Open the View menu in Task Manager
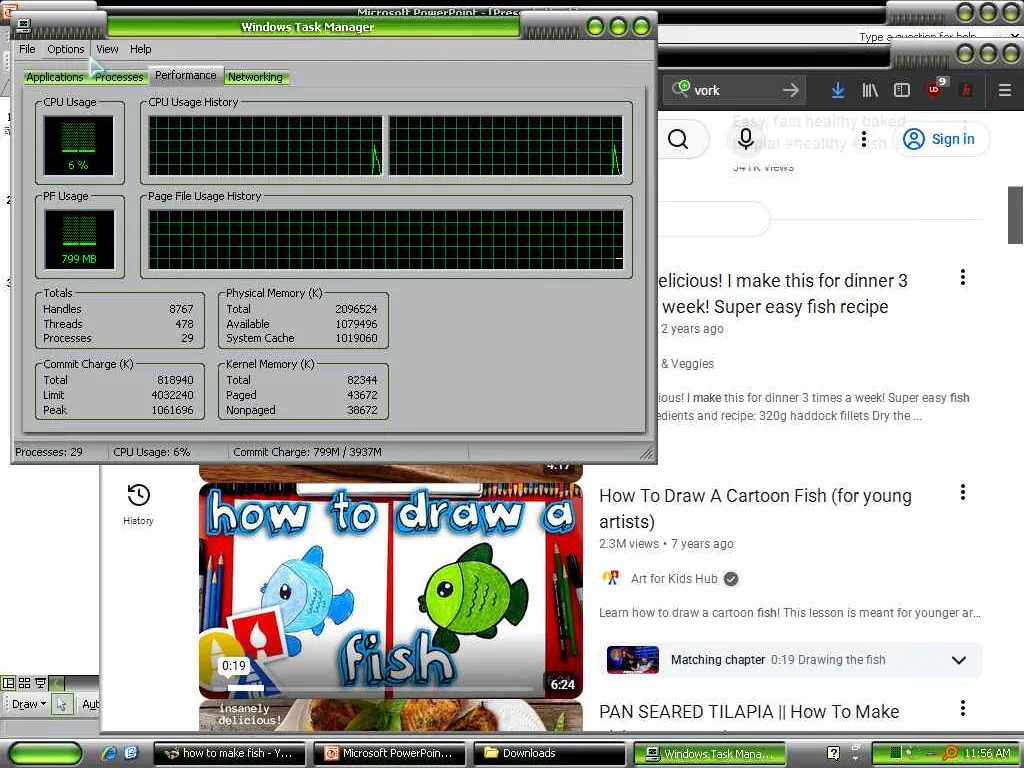This screenshot has width=1024, height=768. click(107, 49)
